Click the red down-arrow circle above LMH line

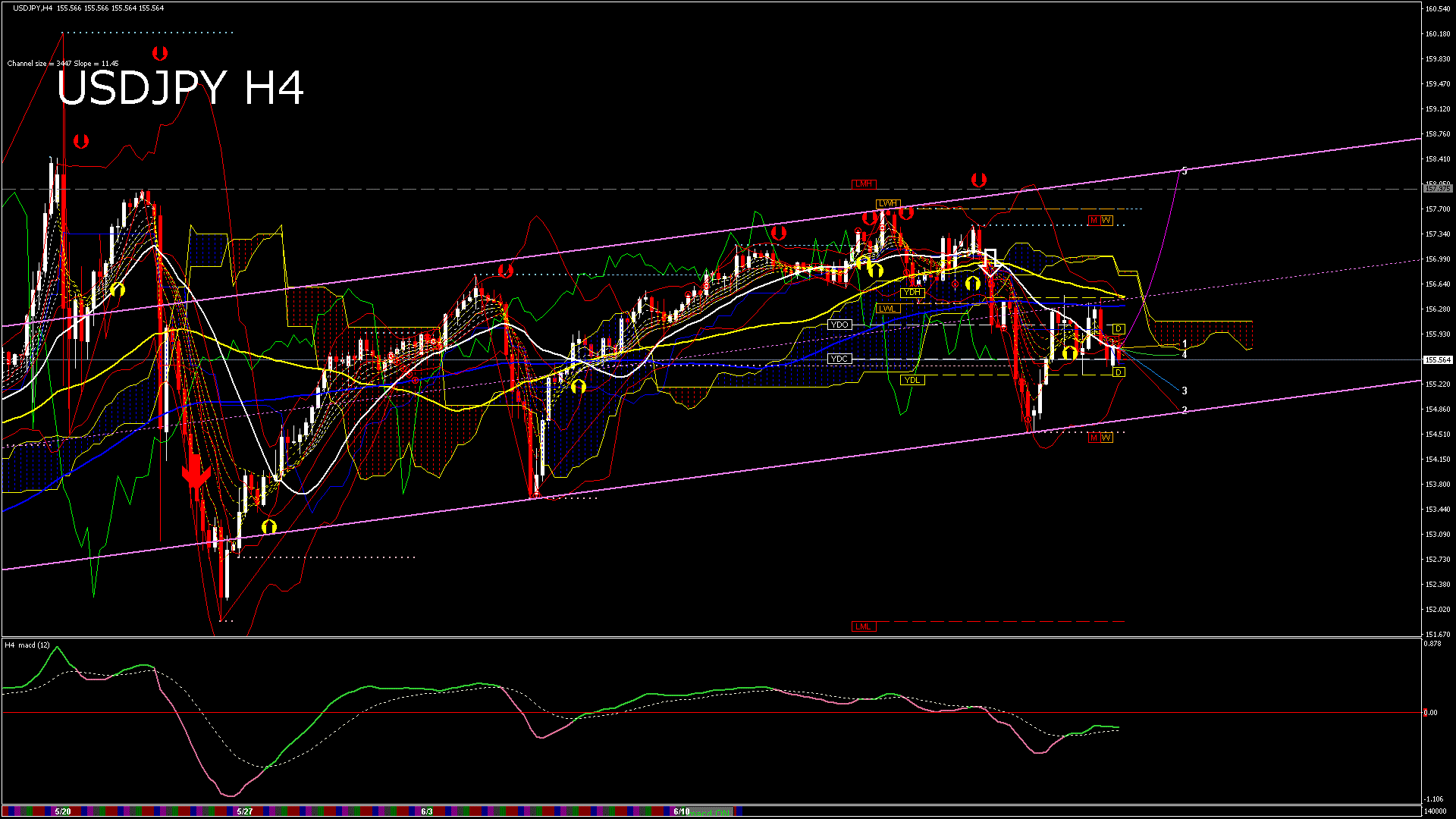point(979,180)
